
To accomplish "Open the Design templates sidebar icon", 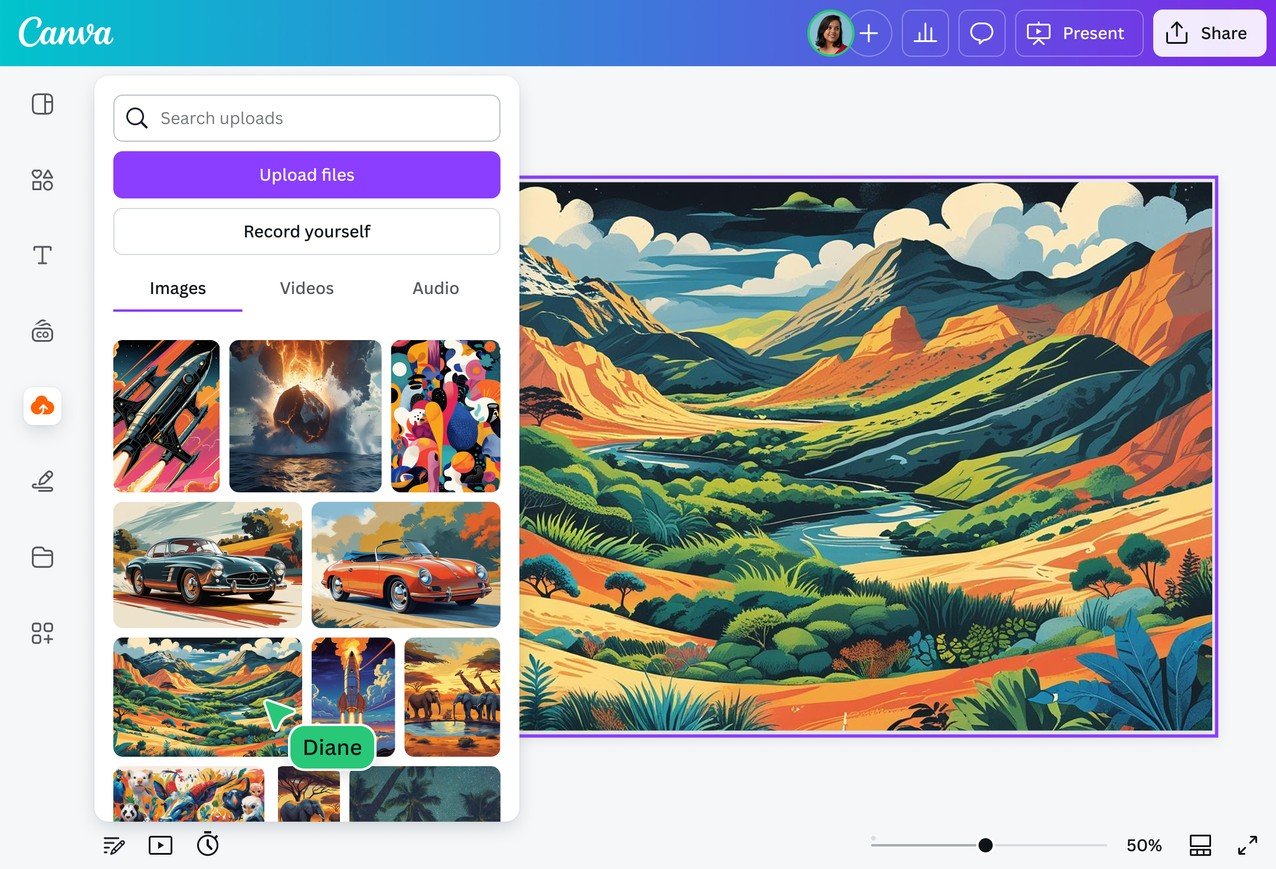I will click(x=42, y=104).
